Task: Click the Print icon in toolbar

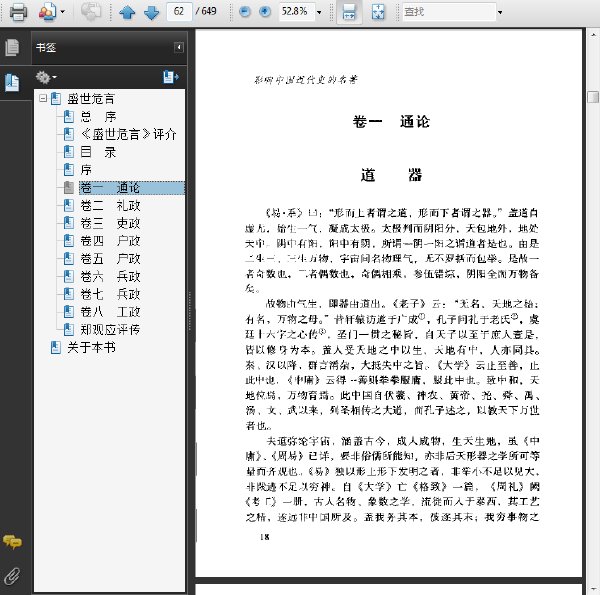Action: [18, 11]
